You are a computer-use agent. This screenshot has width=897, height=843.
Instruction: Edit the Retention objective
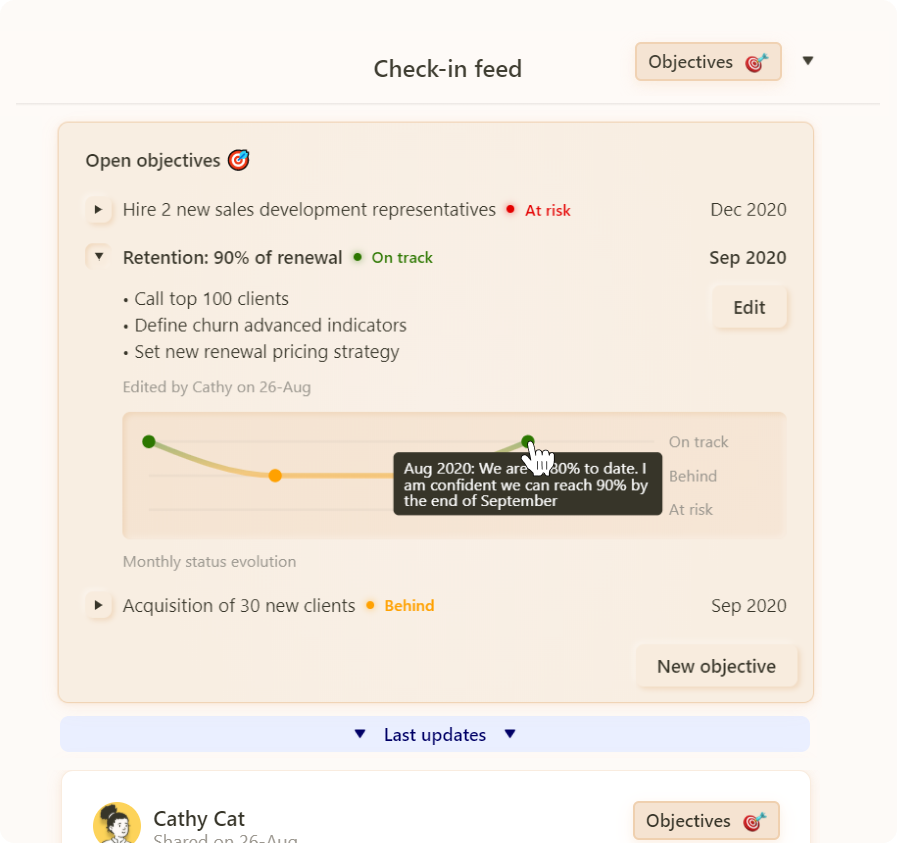tap(749, 308)
